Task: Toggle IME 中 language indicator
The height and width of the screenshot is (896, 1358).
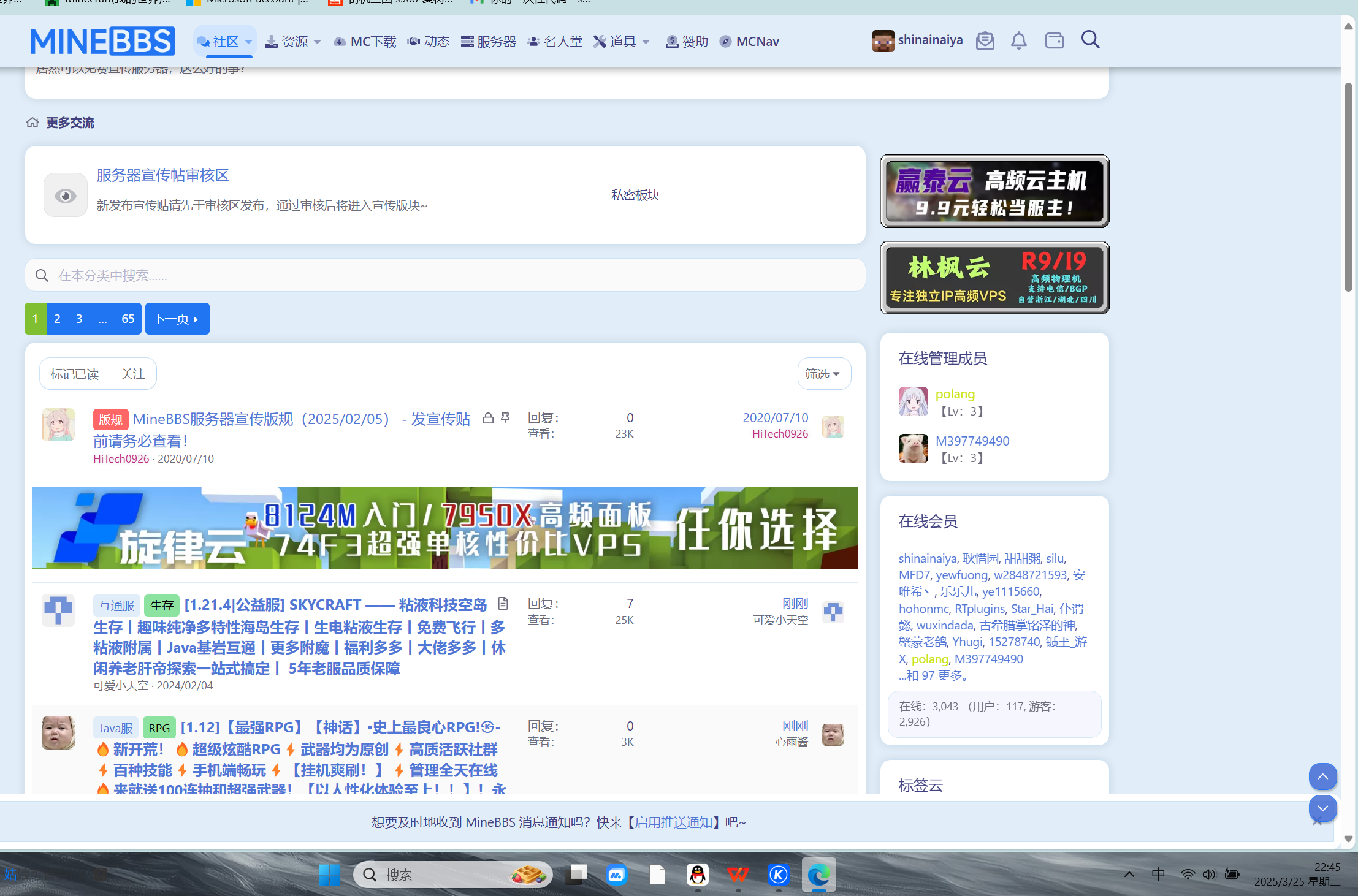Action: tap(1158, 875)
